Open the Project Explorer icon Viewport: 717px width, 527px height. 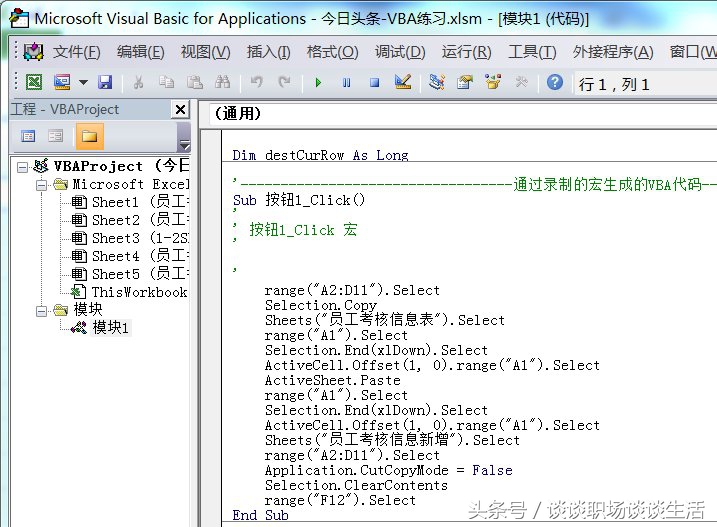[x=437, y=82]
